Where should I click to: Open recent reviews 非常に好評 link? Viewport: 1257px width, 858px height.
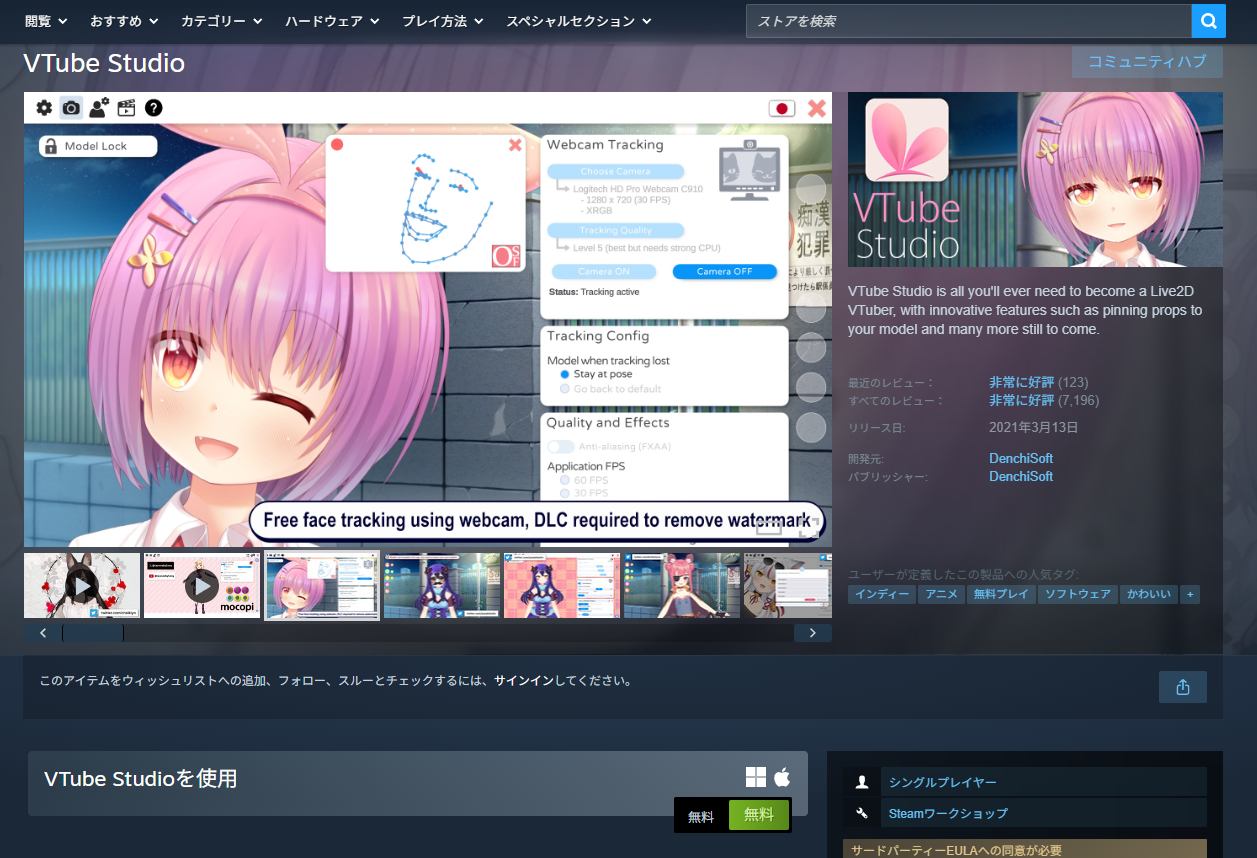pos(1022,382)
